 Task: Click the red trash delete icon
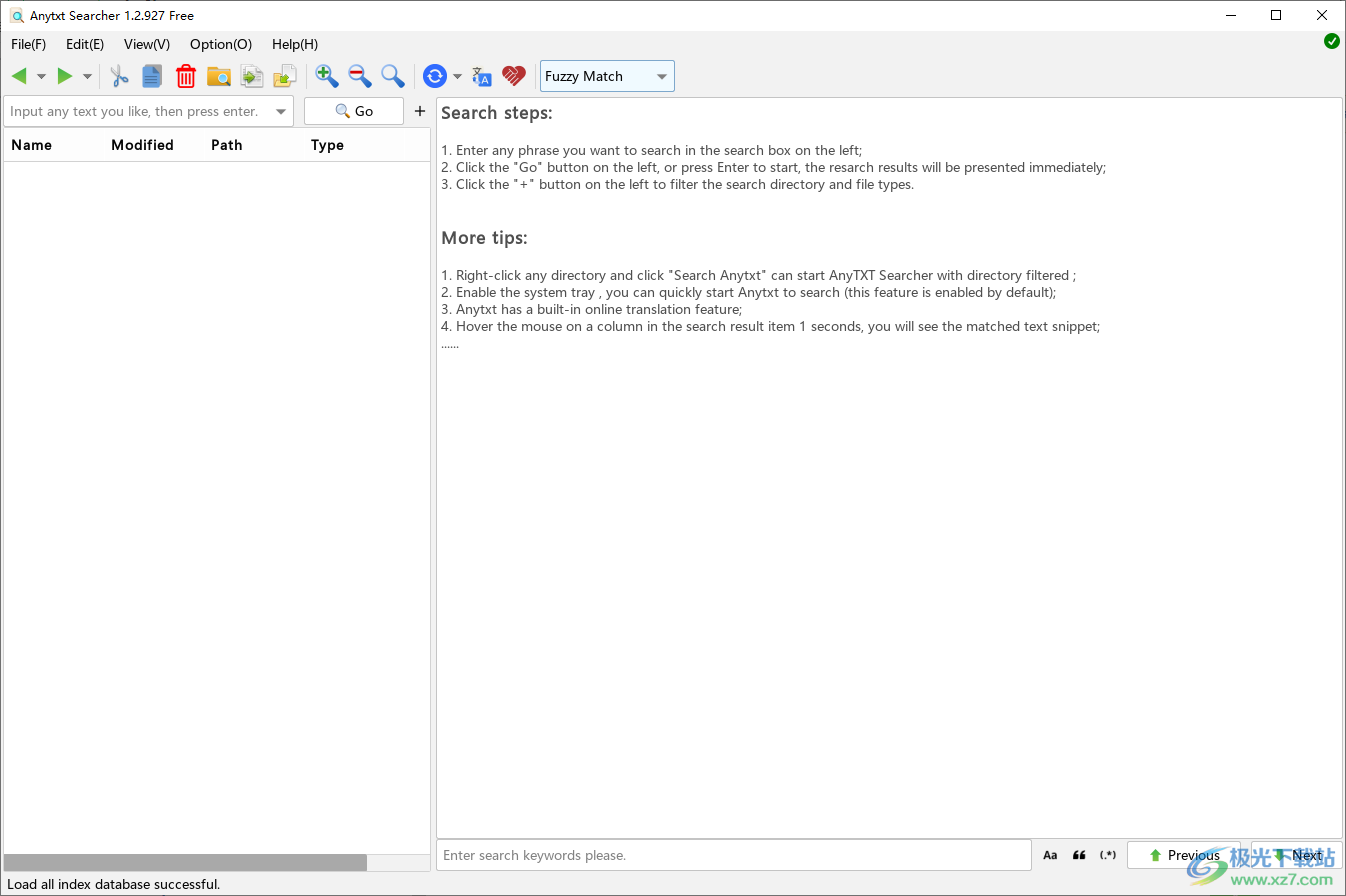click(186, 76)
